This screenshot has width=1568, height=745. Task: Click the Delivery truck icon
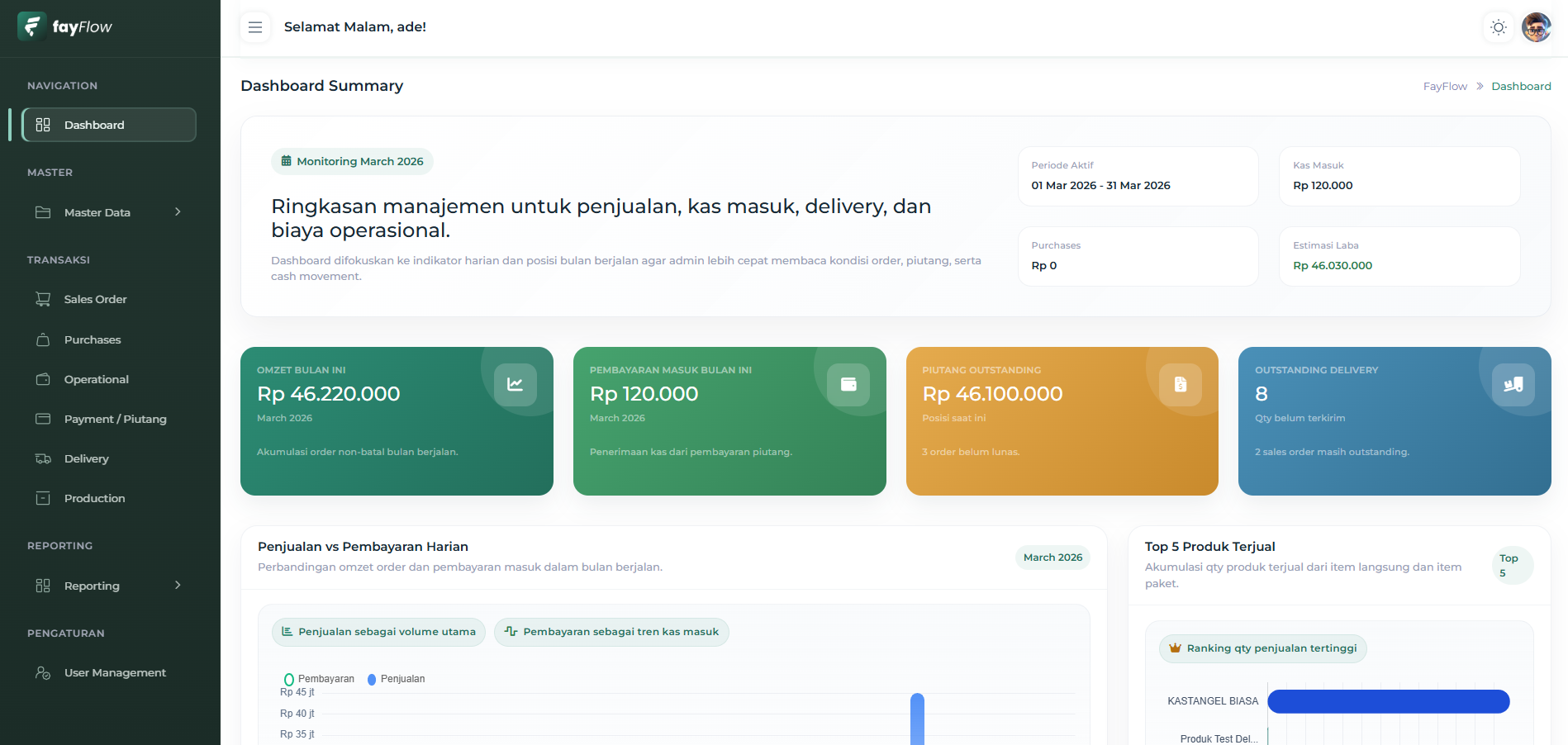coord(43,458)
